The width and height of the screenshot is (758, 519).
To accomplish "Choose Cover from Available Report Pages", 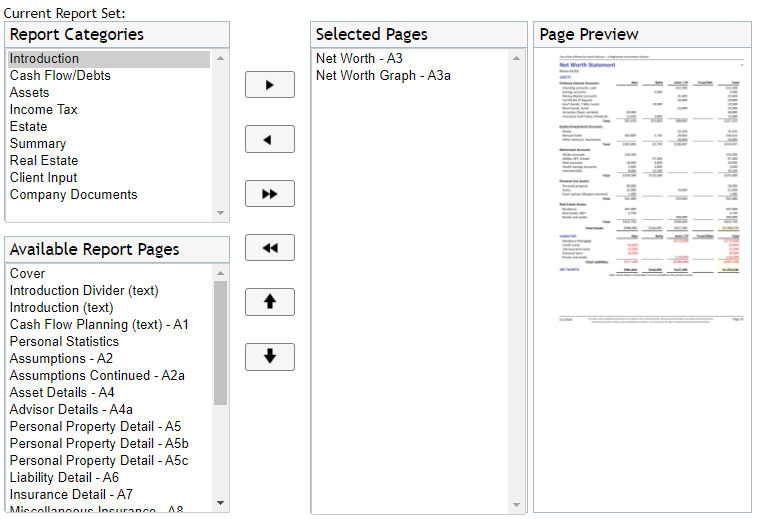I will [27, 274].
